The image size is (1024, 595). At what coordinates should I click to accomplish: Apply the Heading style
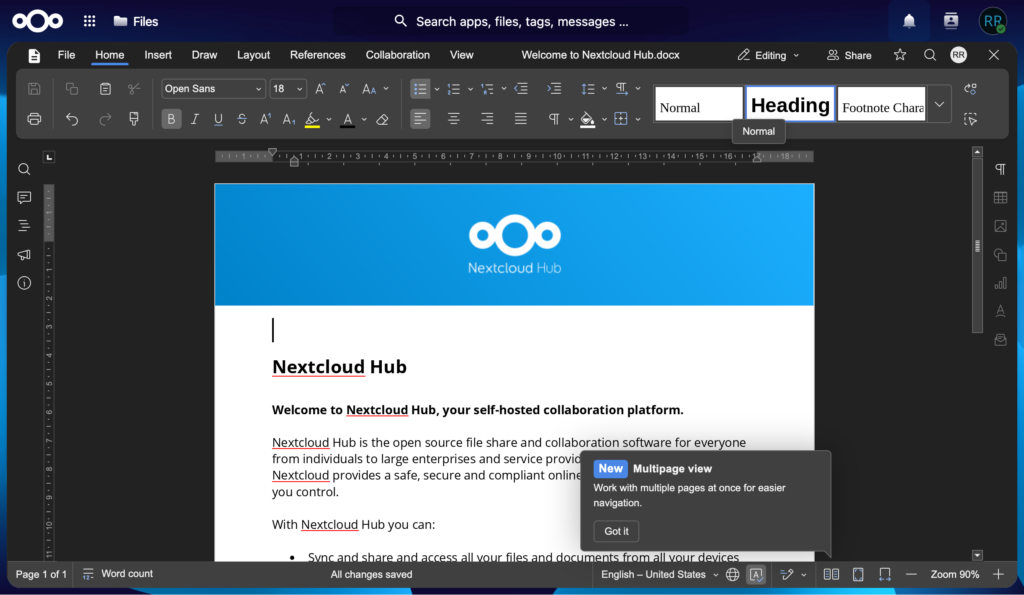tap(790, 105)
